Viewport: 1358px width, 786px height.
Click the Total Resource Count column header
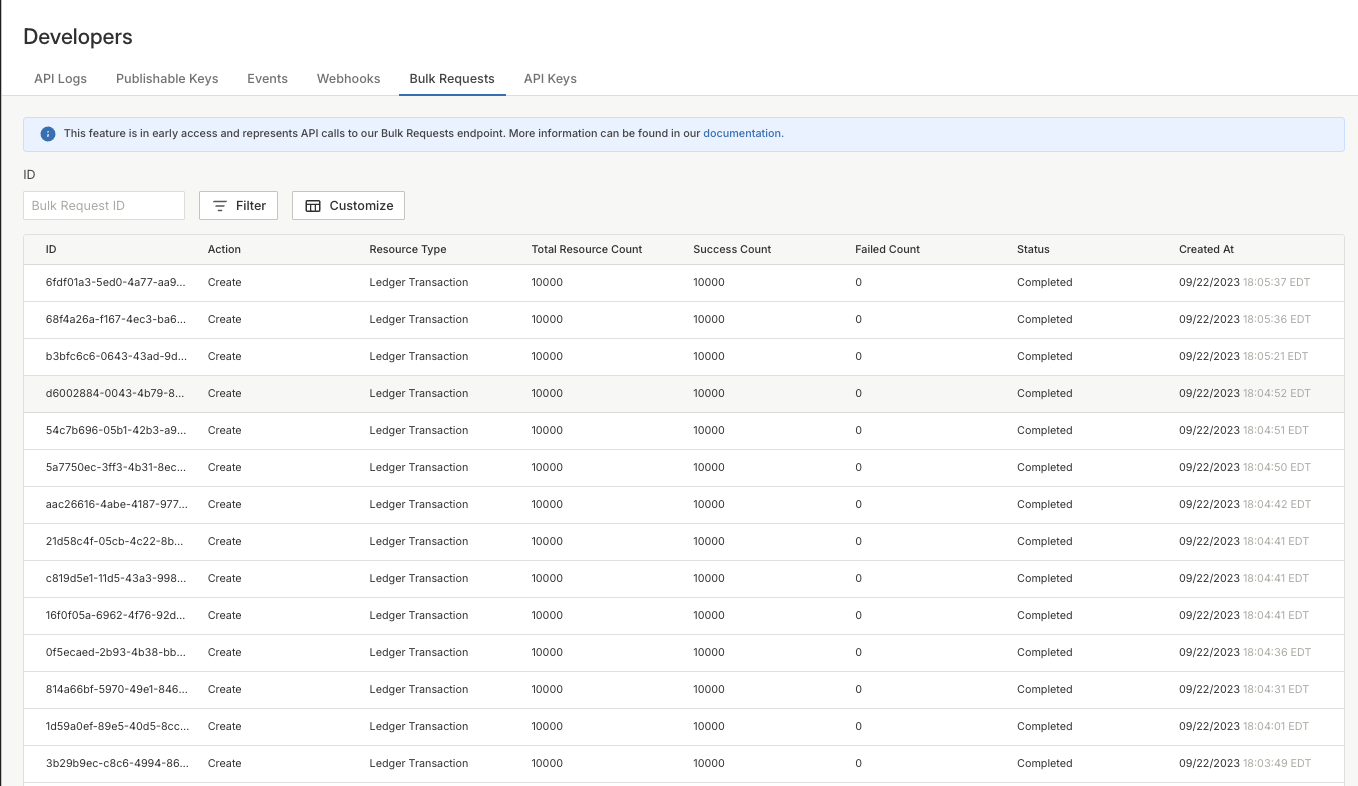click(x=586, y=249)
